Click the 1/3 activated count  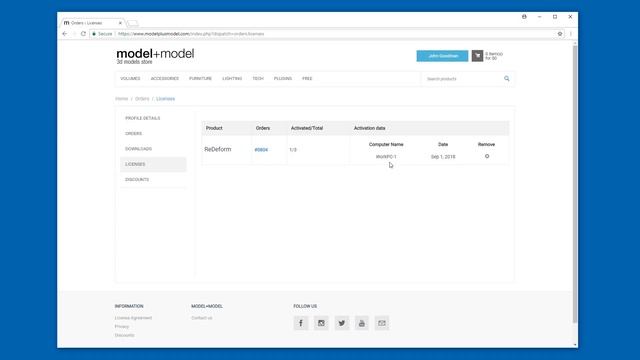(293, 150)
